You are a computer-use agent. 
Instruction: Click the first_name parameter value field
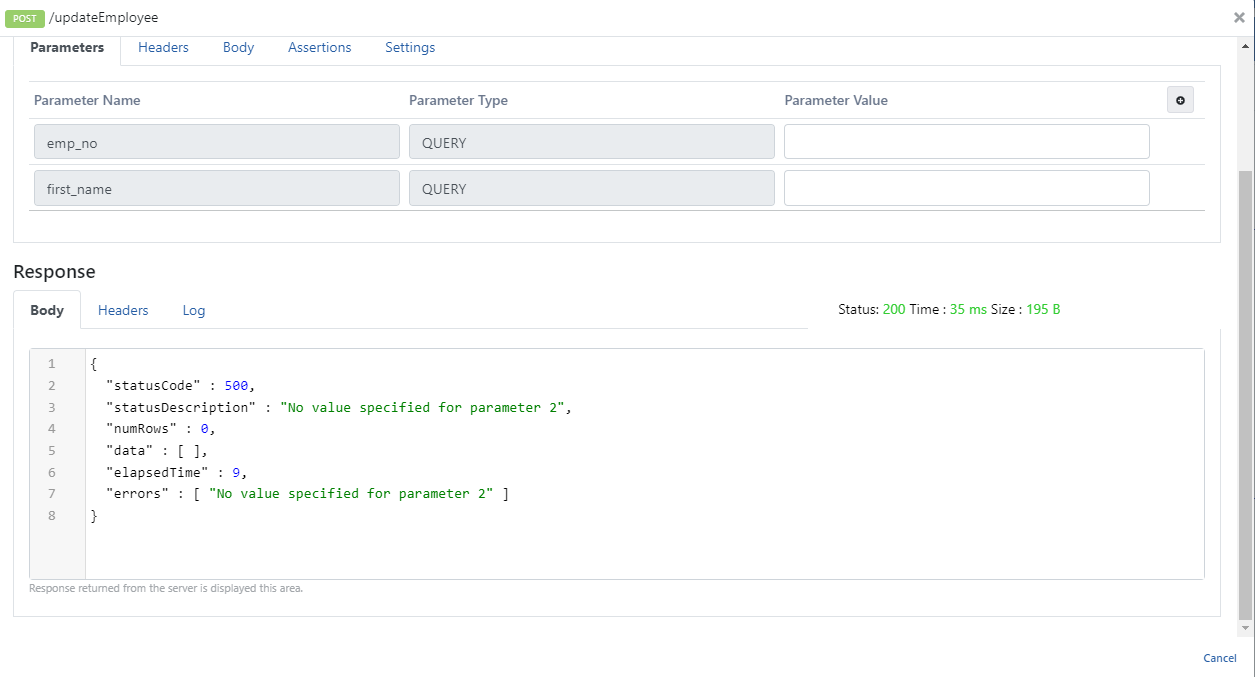(x=966, y=188)
